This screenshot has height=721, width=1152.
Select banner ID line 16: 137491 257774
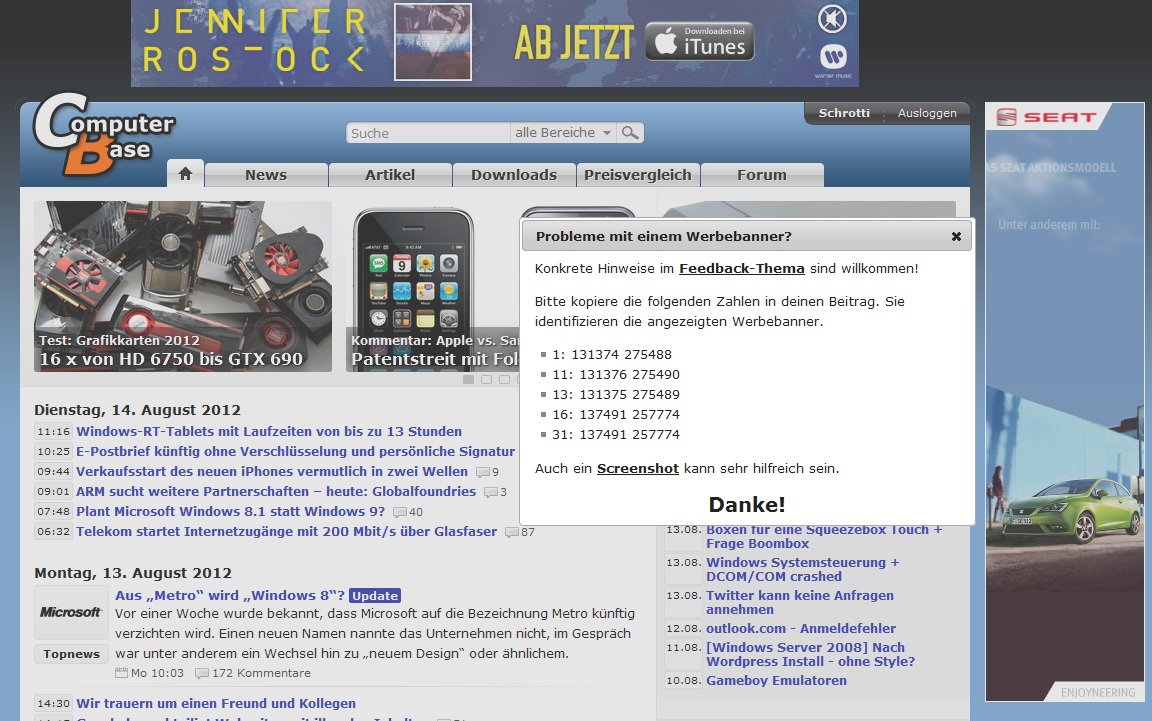[x=616, y=414]
